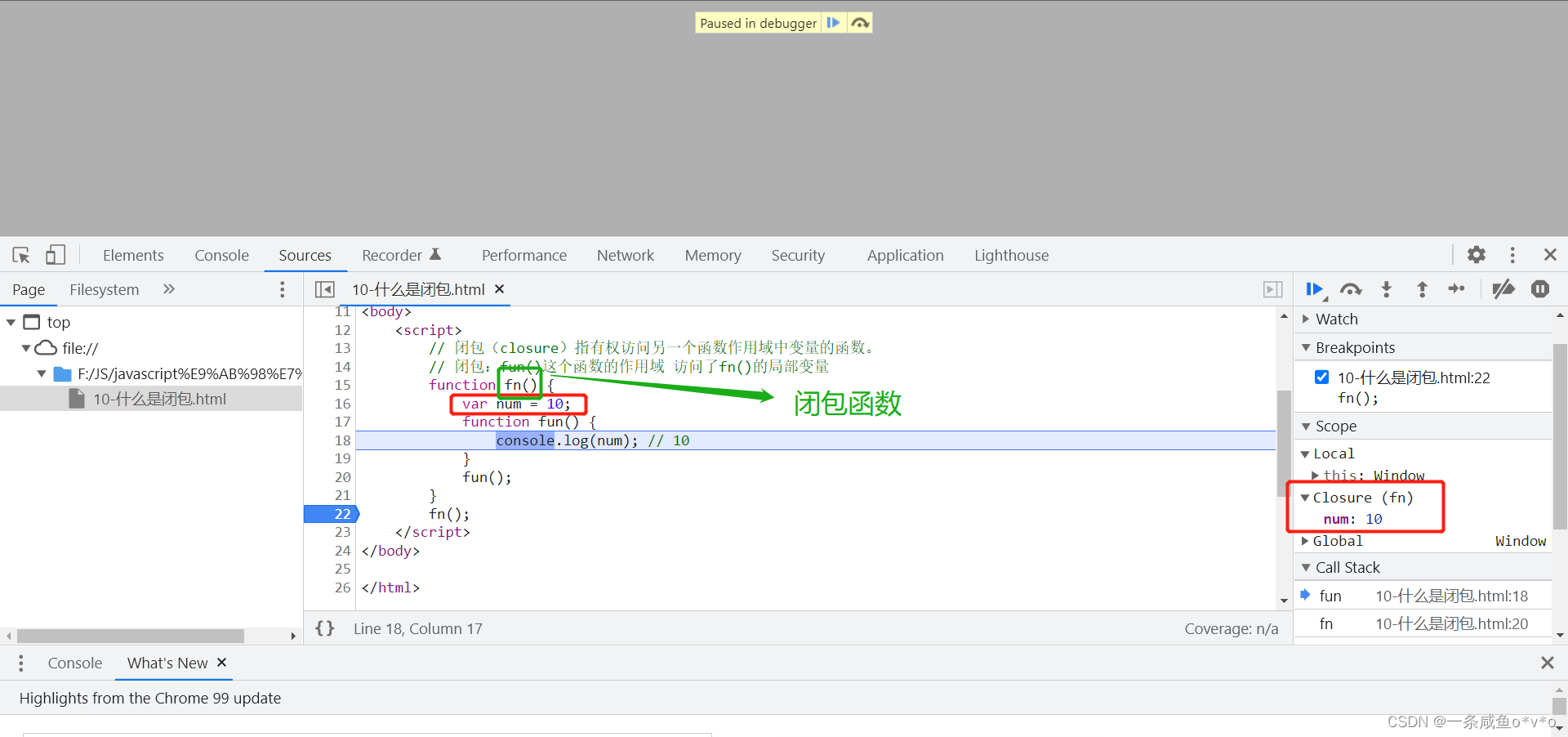Select the Filesystem navigator tab
This screenshot has width=1568, height=737.
[x=105, y=290]
